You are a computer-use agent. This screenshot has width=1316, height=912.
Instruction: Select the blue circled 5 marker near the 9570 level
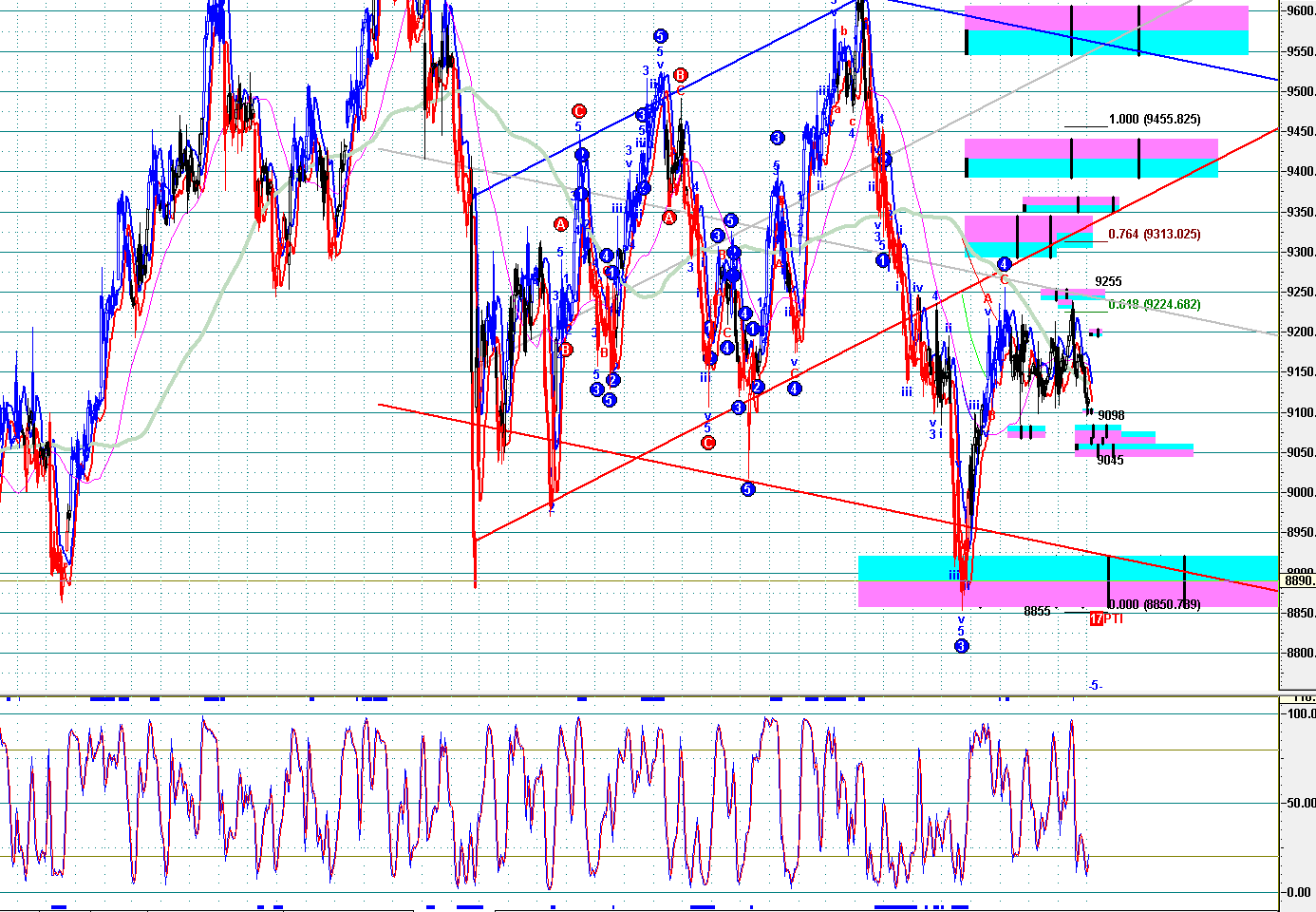pos(661,36)
